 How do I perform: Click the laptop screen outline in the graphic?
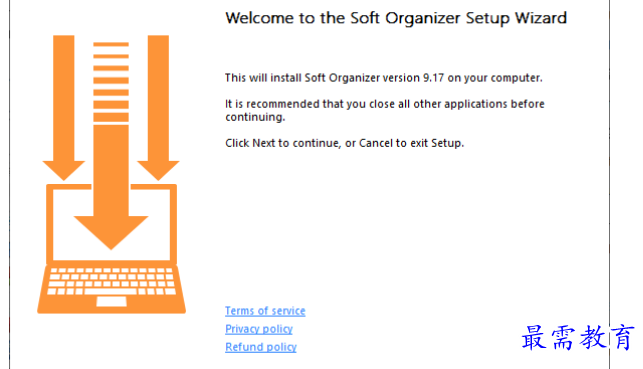click(112, 224)
